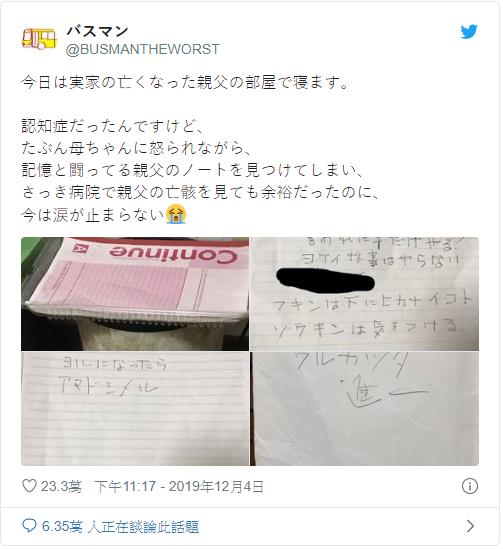
Task: Expand conversation with the right chevron arrow
Action: [x=470, y=526]
